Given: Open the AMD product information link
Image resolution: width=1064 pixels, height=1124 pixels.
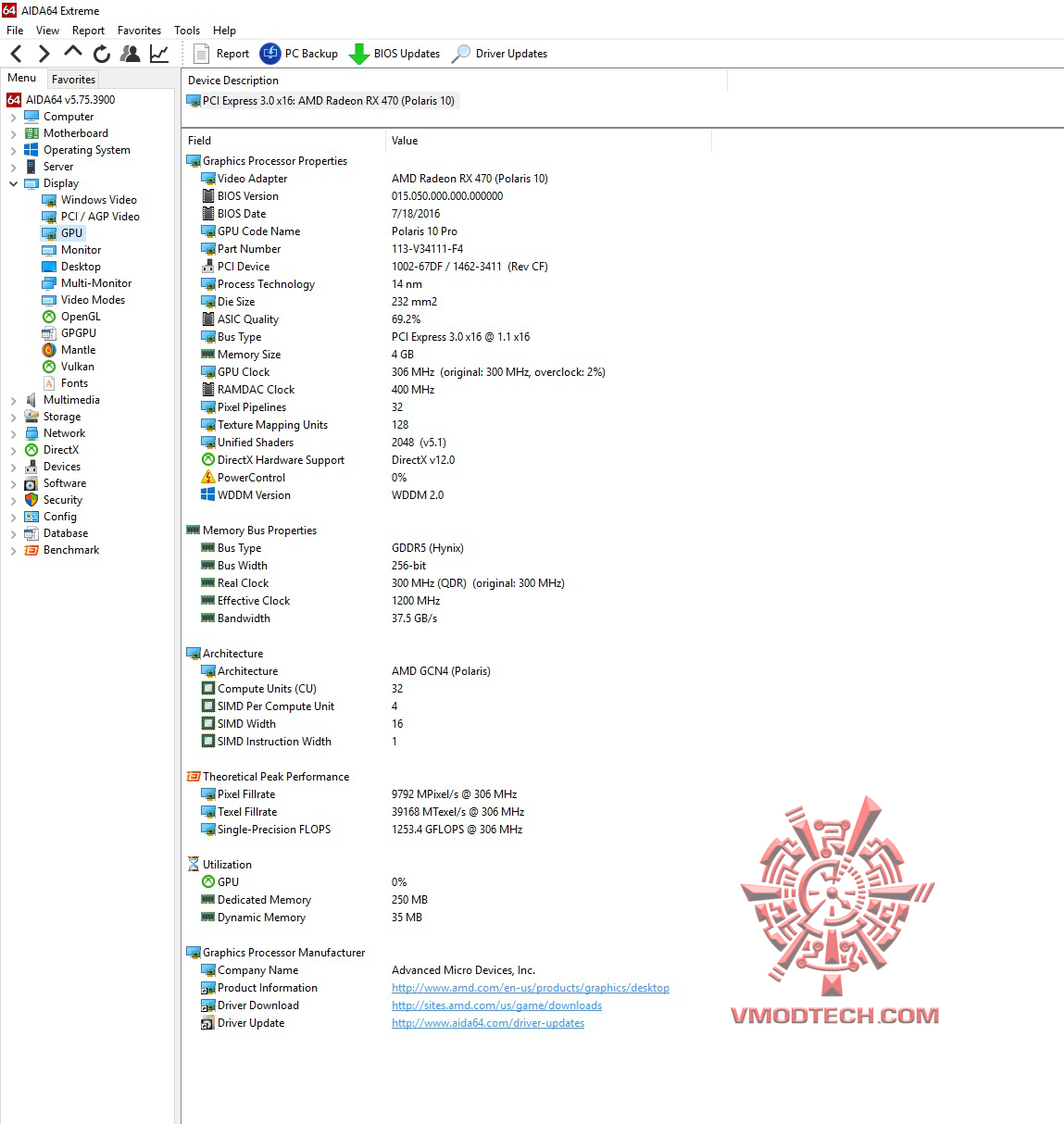Looking at the screenshot, I should click(531, 988).
